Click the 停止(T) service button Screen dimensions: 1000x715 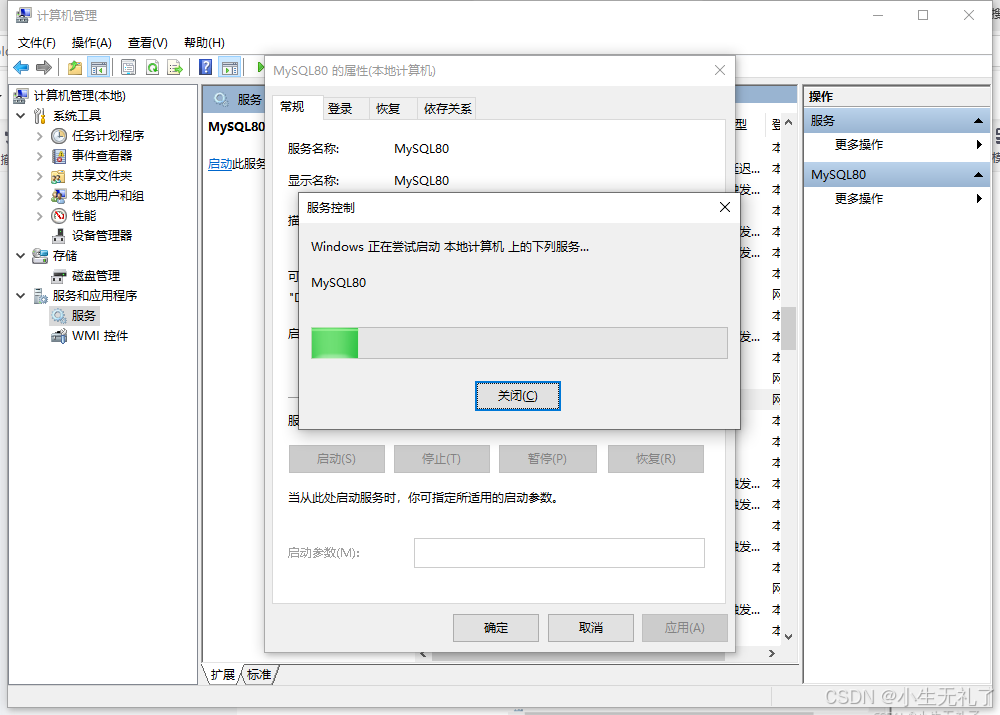[x=442, y=459]
